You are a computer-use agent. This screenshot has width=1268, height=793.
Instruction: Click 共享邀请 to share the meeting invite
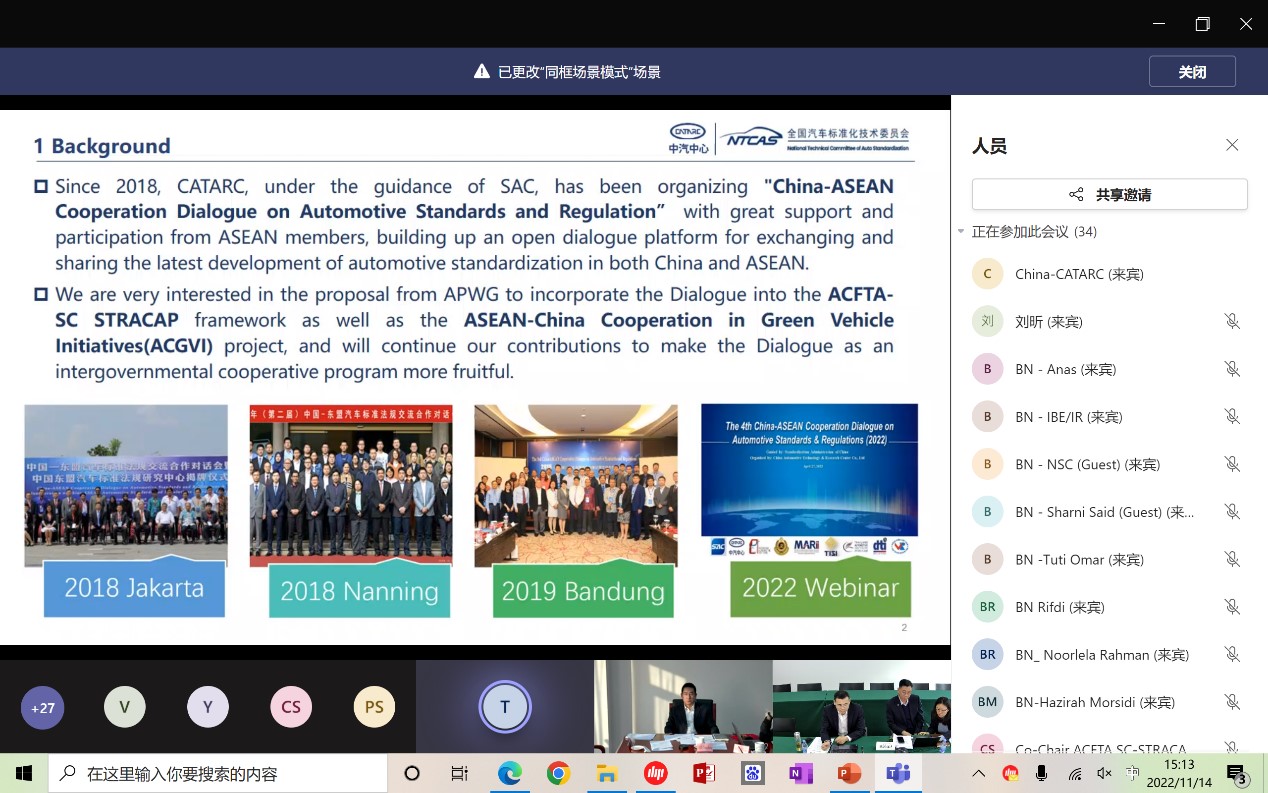1109,194
